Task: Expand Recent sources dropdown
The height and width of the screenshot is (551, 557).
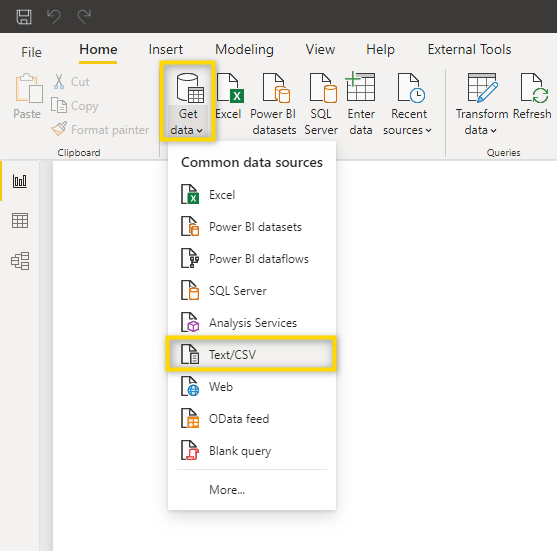Action: pos(407,104)
